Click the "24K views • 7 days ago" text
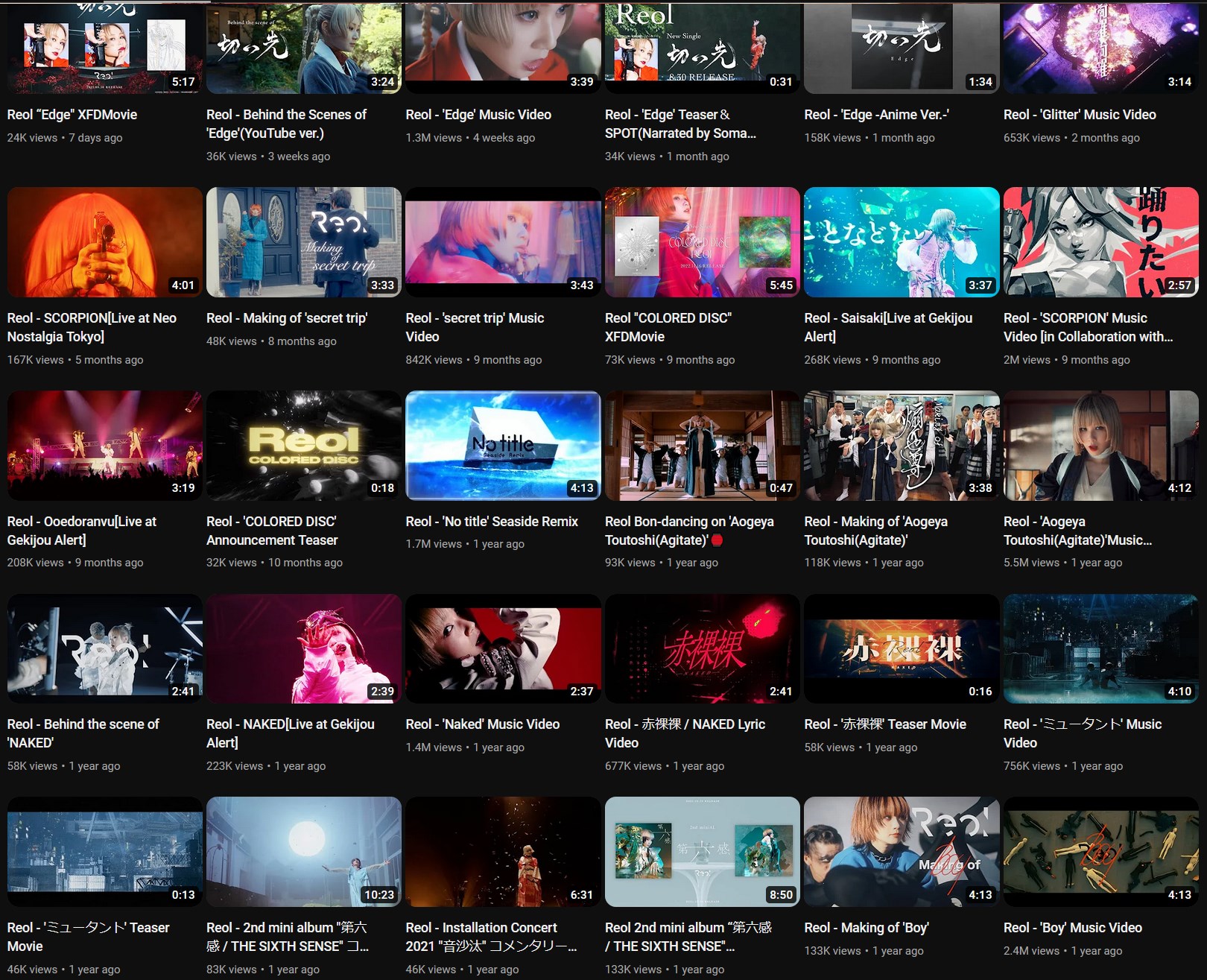Viewport: 1207px width, 980px height. (x=65, y=138)
